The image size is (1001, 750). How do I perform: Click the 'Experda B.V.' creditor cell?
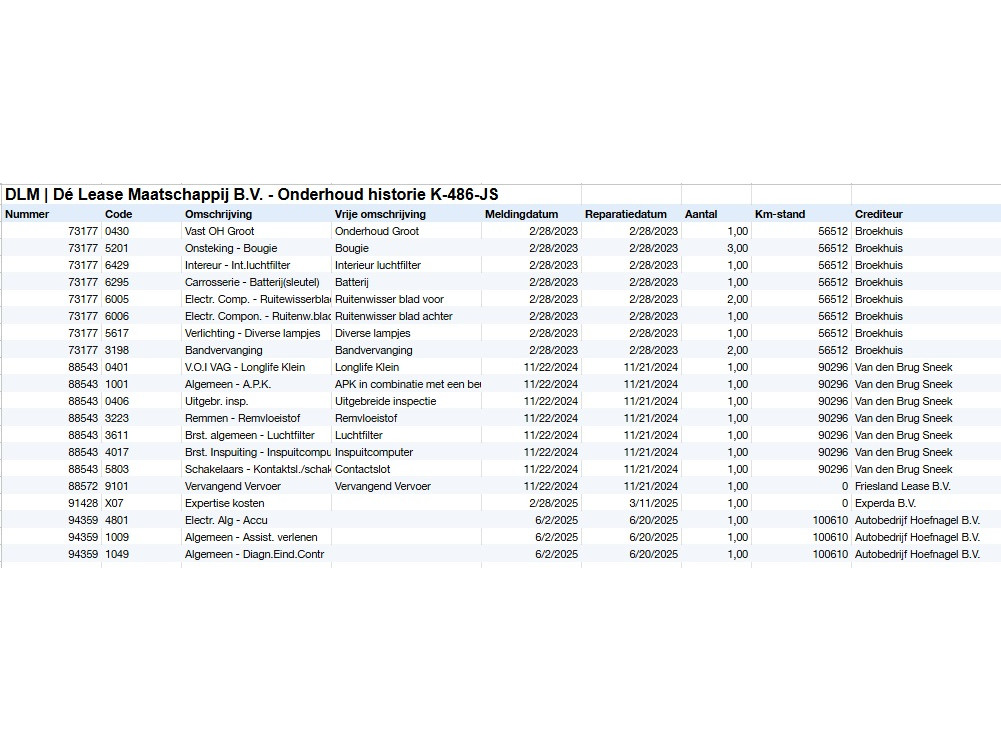tap(886, 503)
